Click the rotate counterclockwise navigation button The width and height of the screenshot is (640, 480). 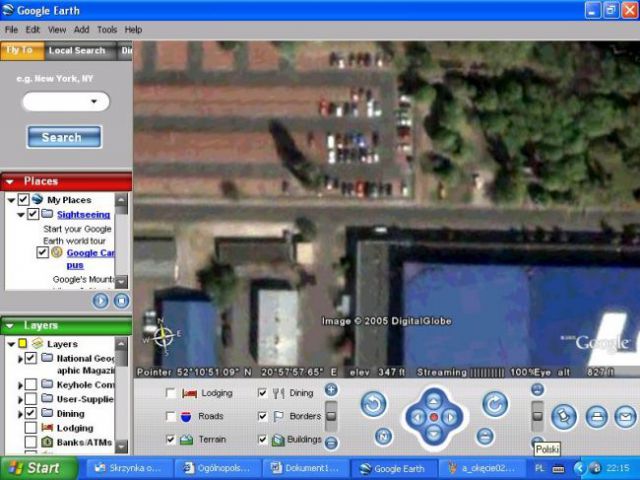[x=373, y=404]
